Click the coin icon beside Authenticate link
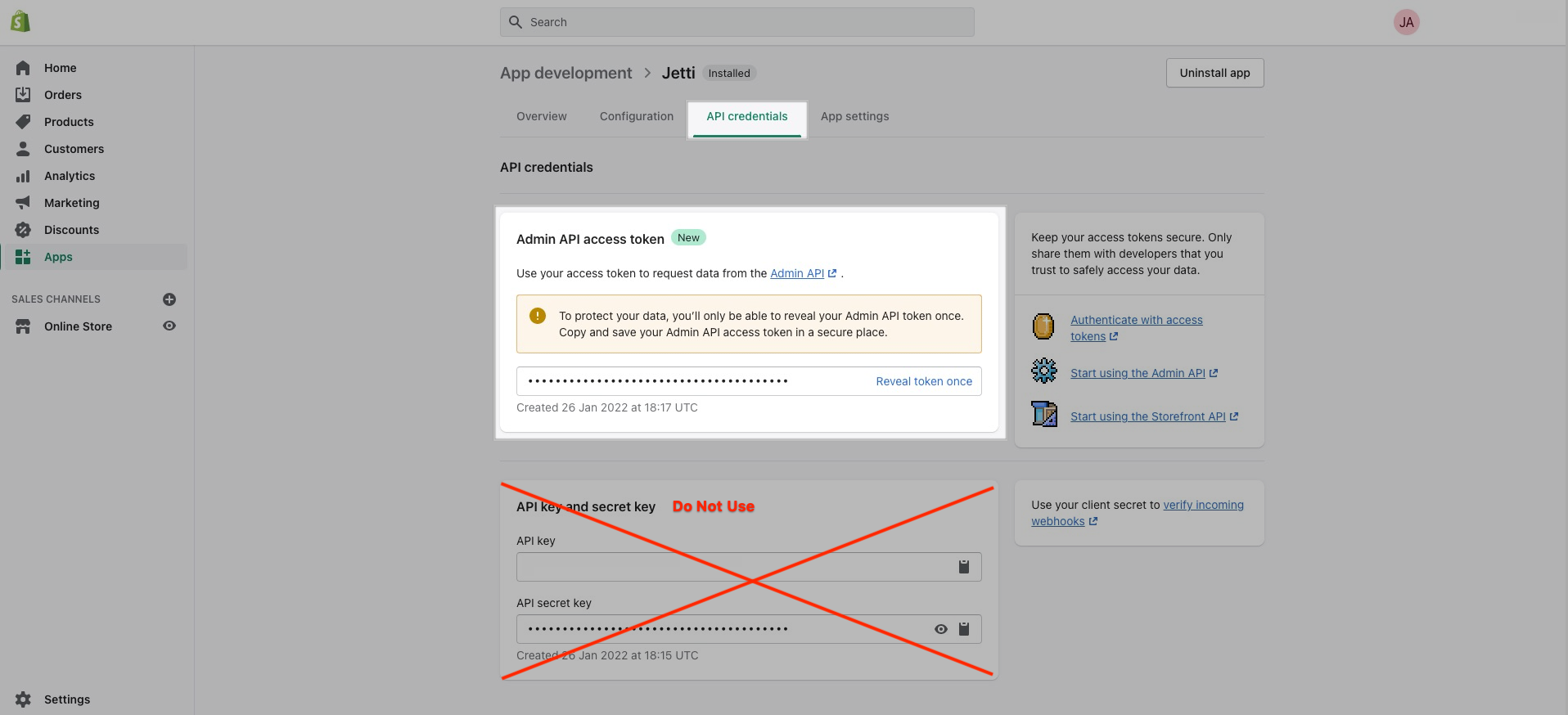1568x715 pixels. [1043, 326]
